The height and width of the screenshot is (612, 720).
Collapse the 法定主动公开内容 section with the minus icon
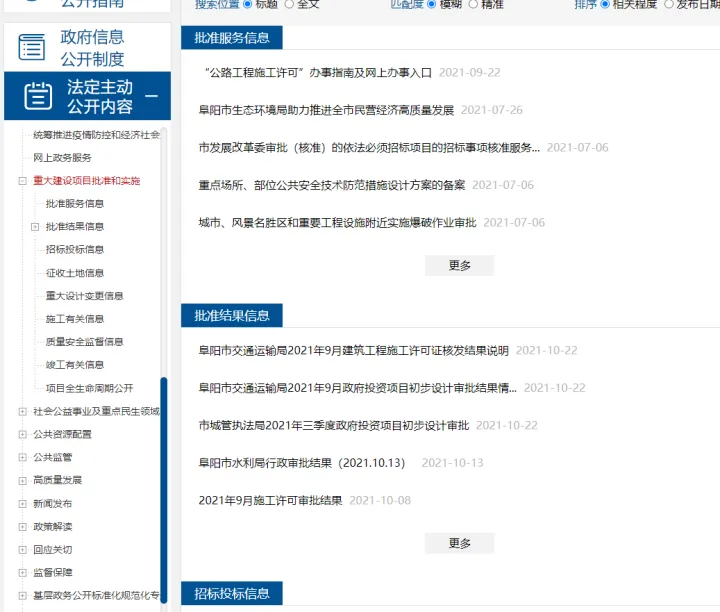(x=152, y=96)
